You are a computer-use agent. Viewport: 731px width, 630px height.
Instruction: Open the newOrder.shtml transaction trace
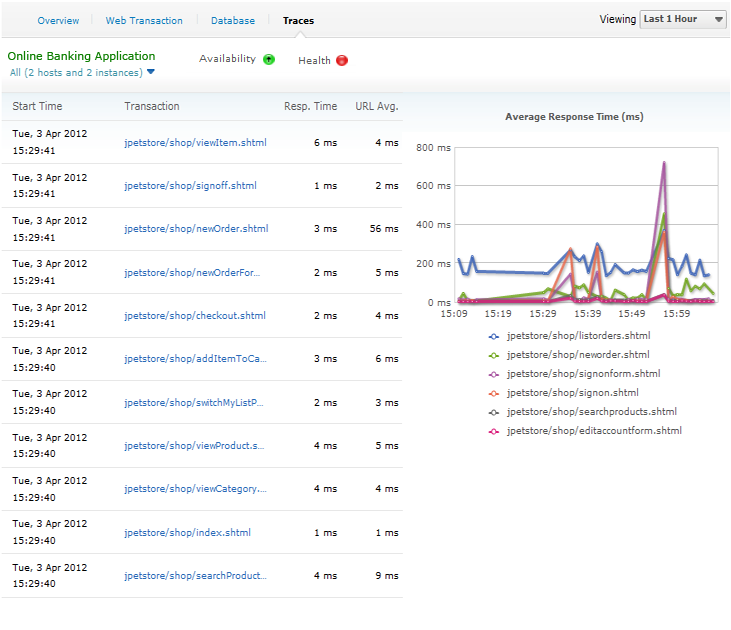(x=196, y=229)
